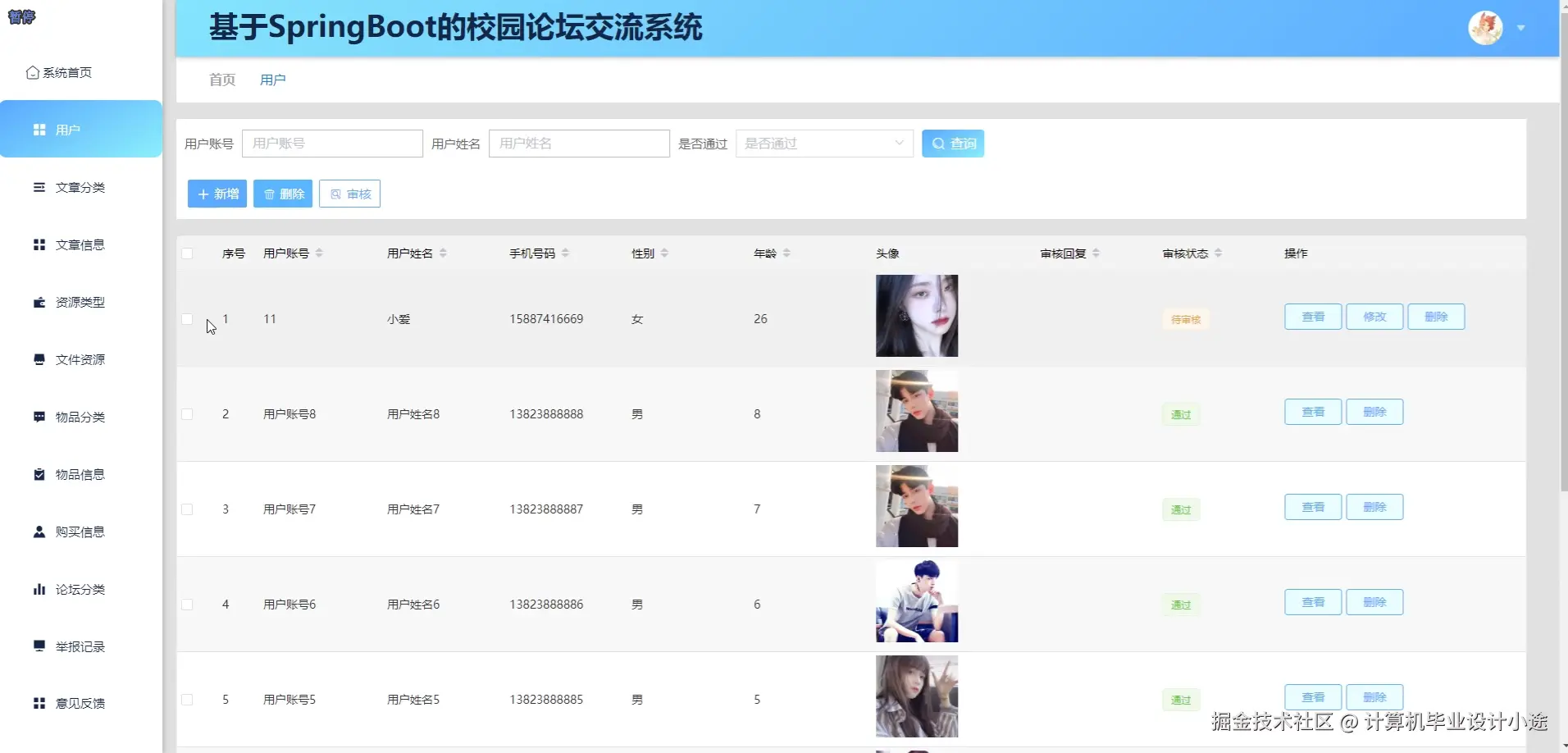Click the 待审核 status badge
The image size is (1568, 753).
(1184, 319)
